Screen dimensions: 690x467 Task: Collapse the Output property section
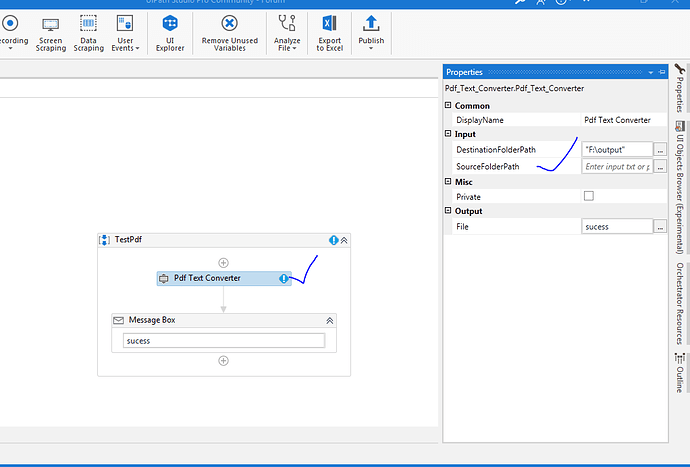(x=448, y=210)
